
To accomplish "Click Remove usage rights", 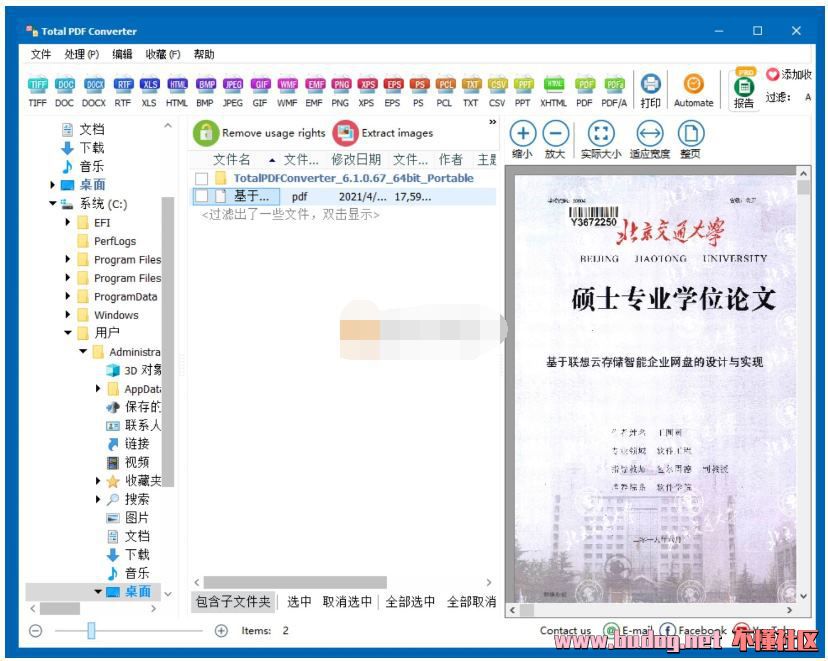I will (259, 133).
